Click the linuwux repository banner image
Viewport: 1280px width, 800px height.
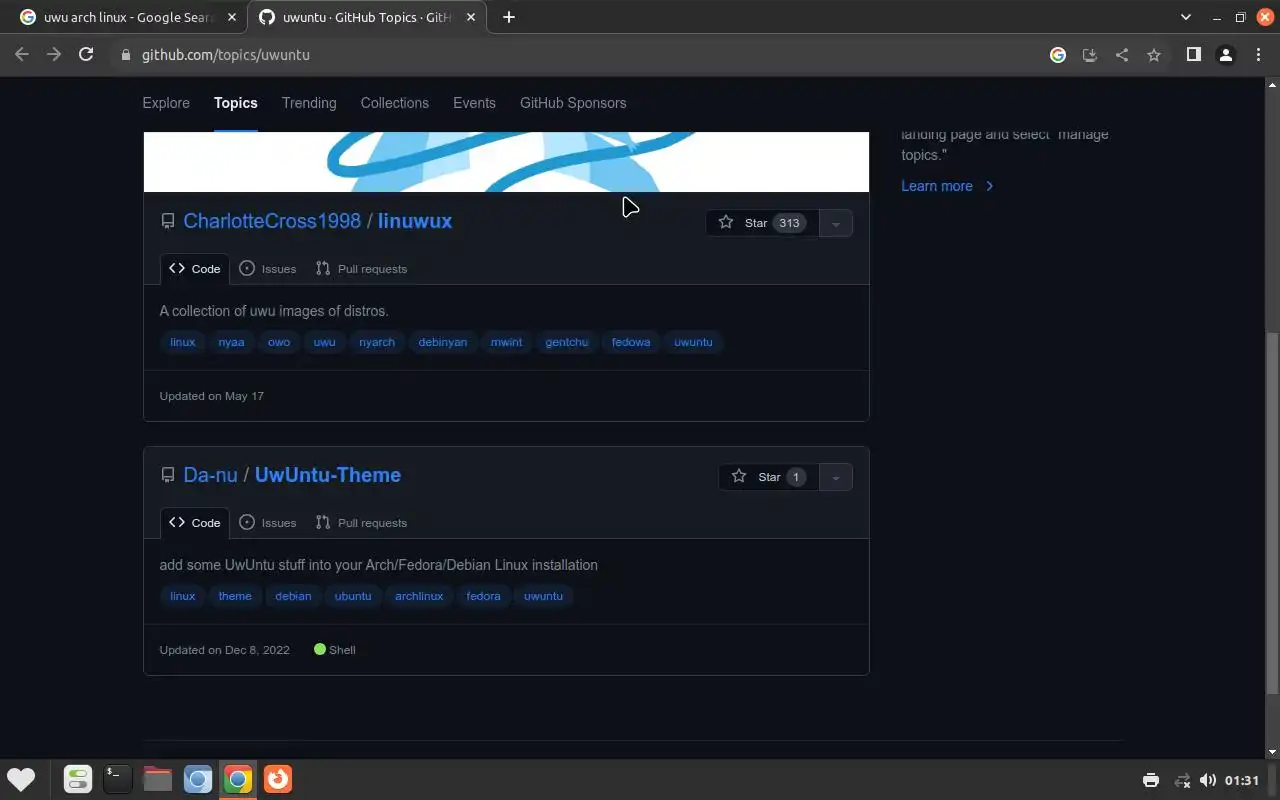[506, 161]
